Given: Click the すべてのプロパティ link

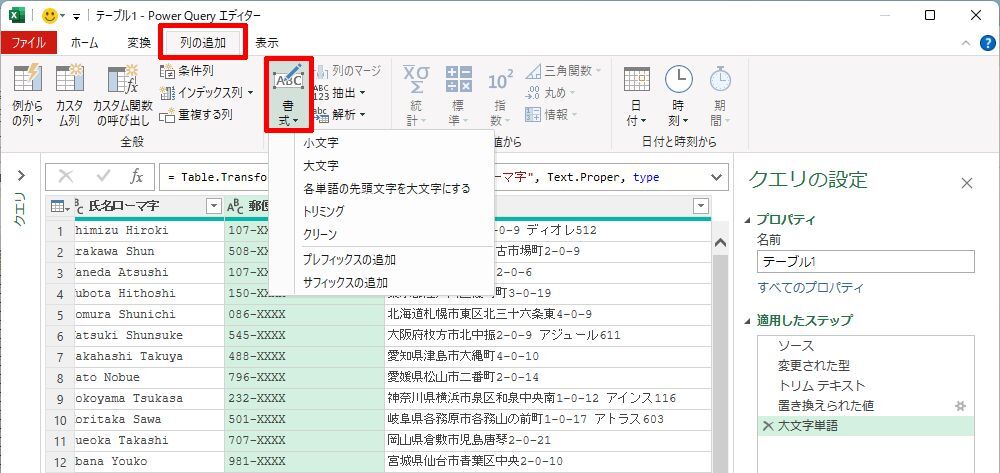Looking at the screenshot, I should [810, 288].
